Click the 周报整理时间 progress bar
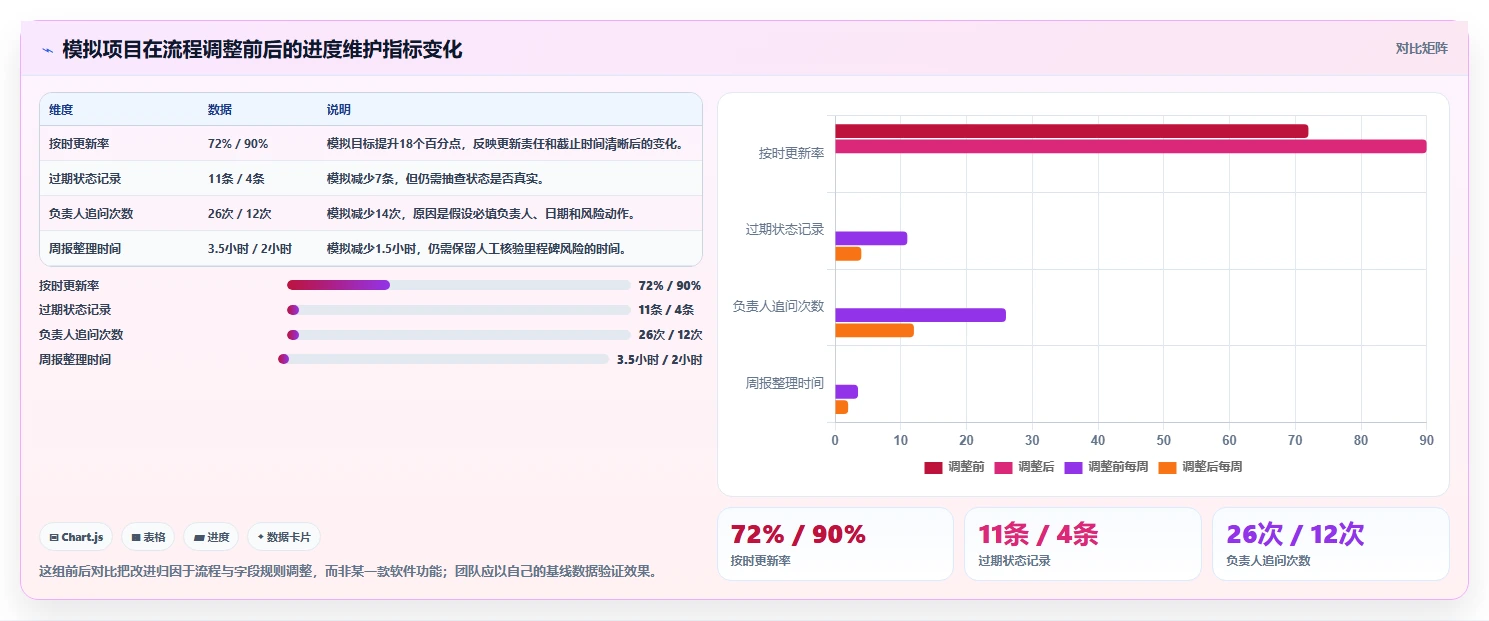This screenshot has height=621, width=1489. tap(443, 359)
